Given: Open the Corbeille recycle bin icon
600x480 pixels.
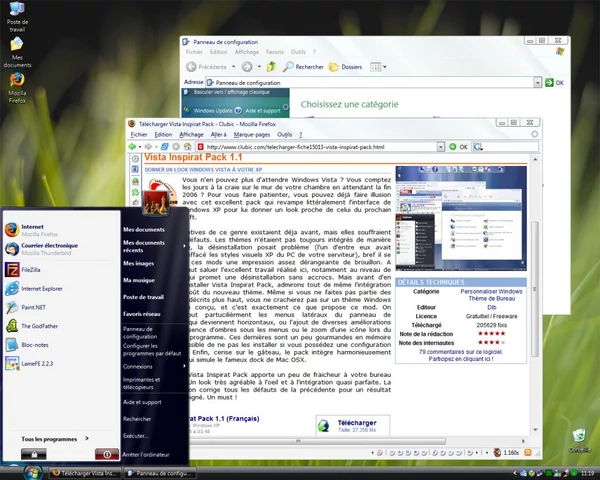Looking at the screenshot, I should [x=579, y=440].
